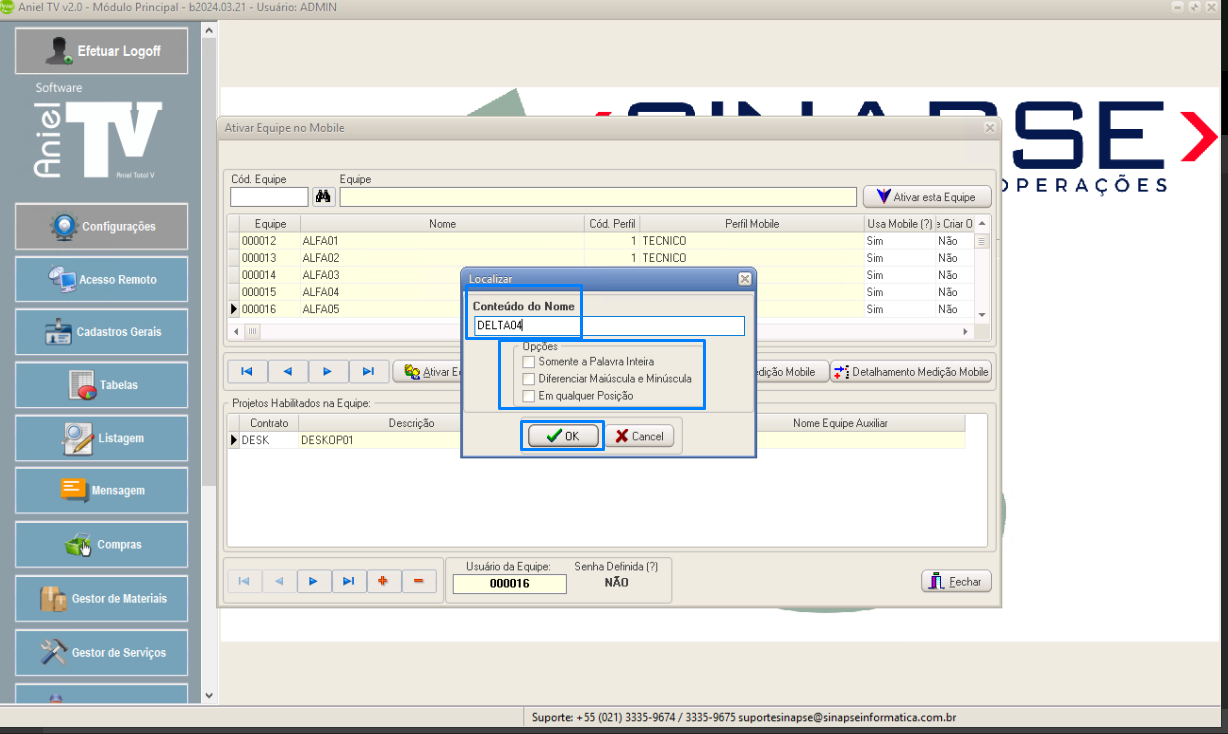Confirm the search with OK

(x=563, y=436)
